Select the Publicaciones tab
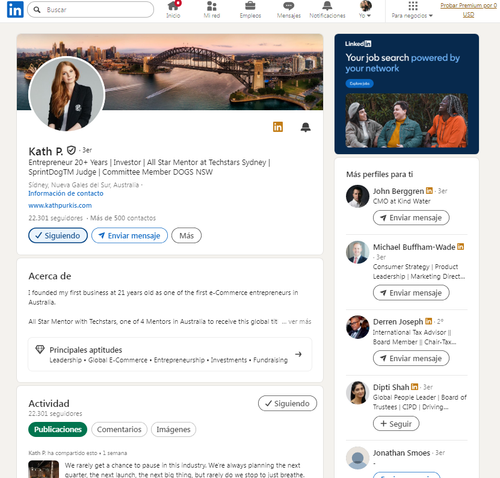 click(58, 429)
